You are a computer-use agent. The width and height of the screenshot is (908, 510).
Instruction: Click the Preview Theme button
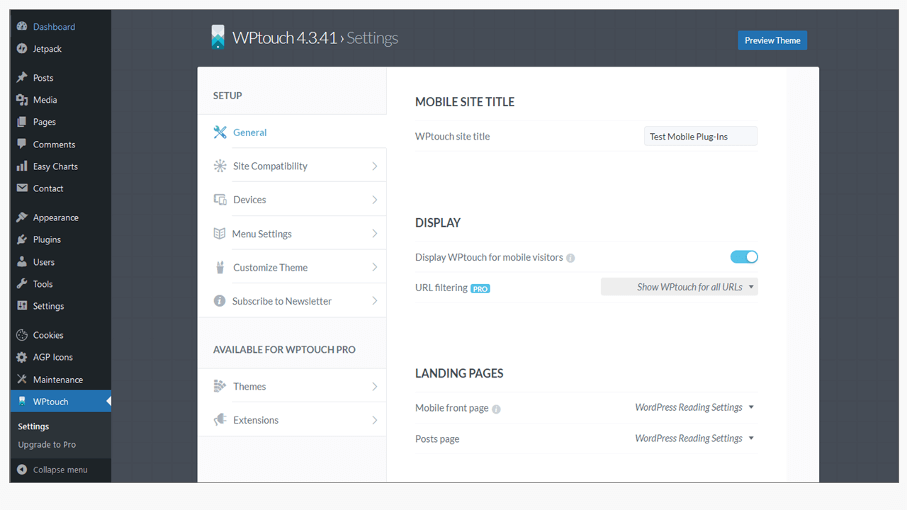[x=772, y=41]
